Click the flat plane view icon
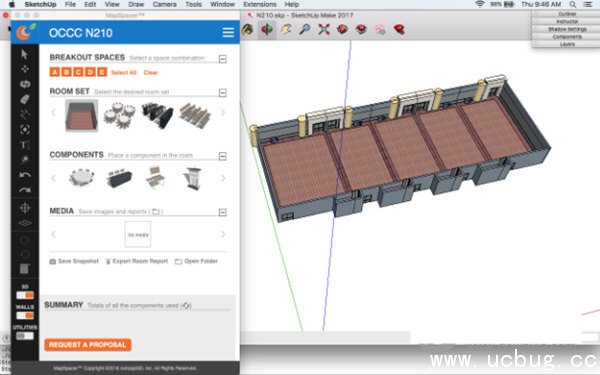Viewport: 600px width, 375px height. (x=25, y=223)
